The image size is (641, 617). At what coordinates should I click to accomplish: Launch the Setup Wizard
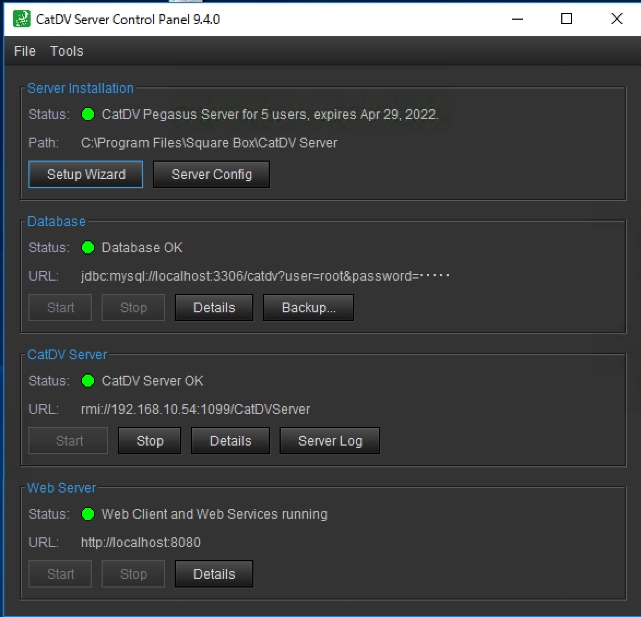click(x=86, y=174)
